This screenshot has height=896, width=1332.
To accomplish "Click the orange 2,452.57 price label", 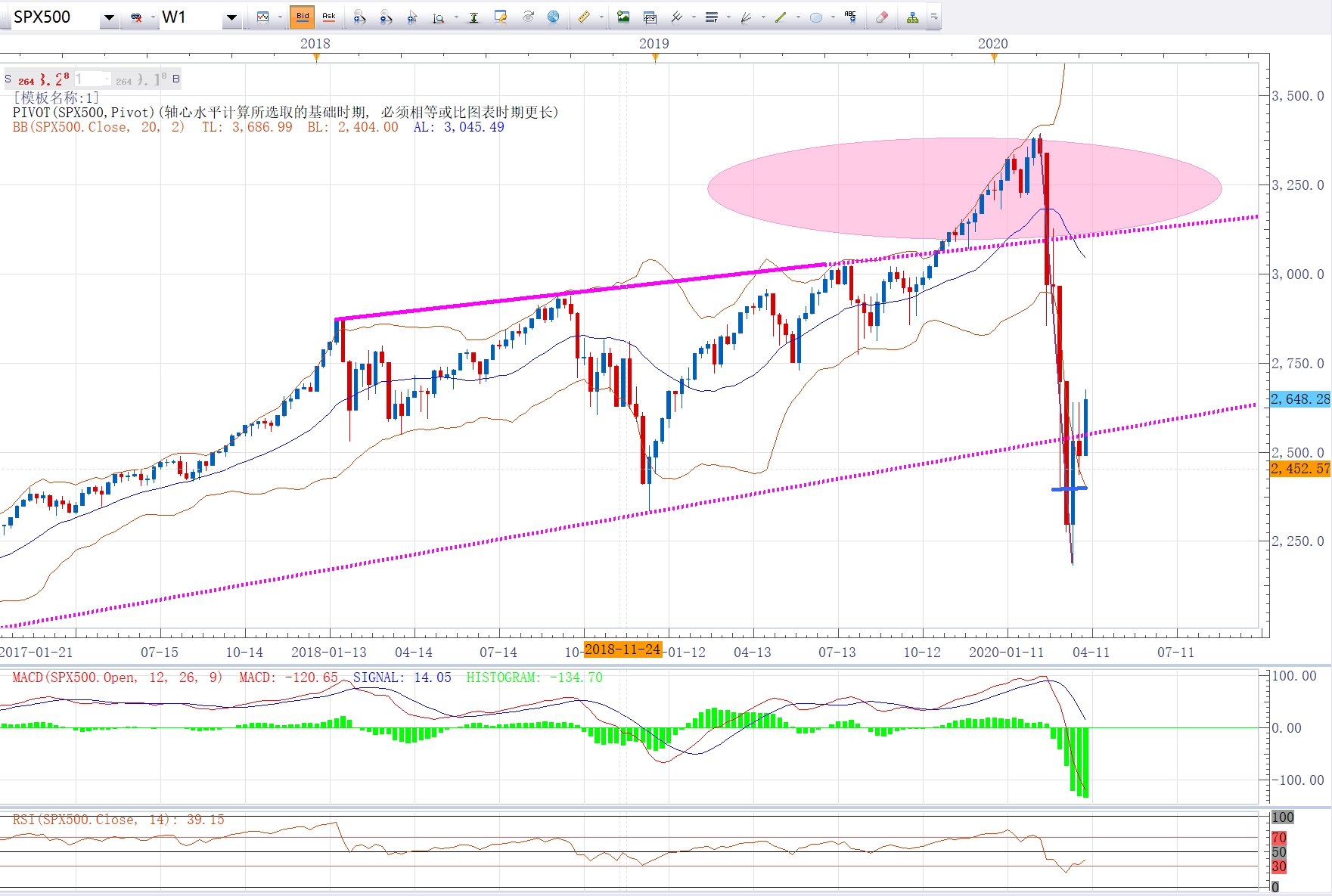I will (1300, 469).
